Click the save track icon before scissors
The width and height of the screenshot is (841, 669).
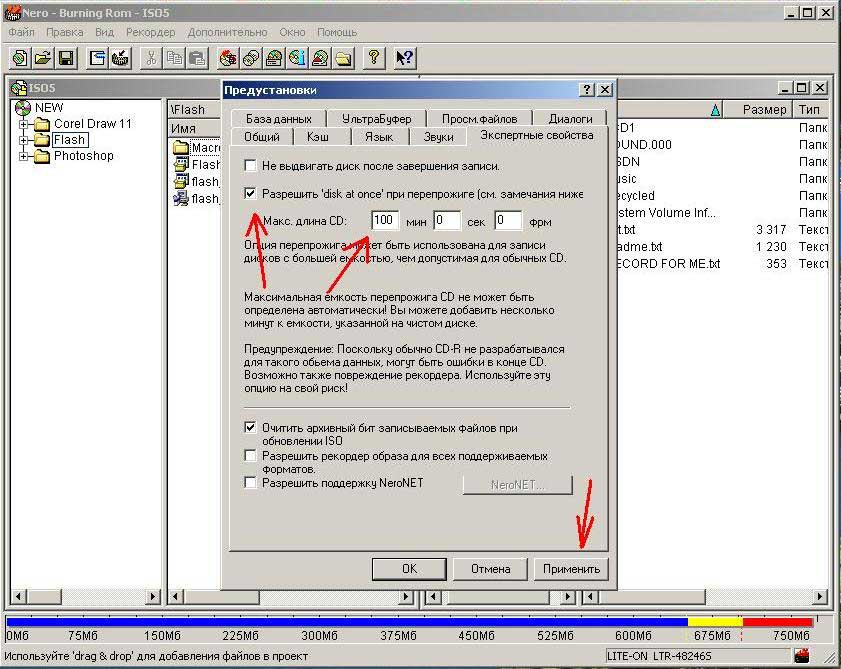(x=120, y=57)
